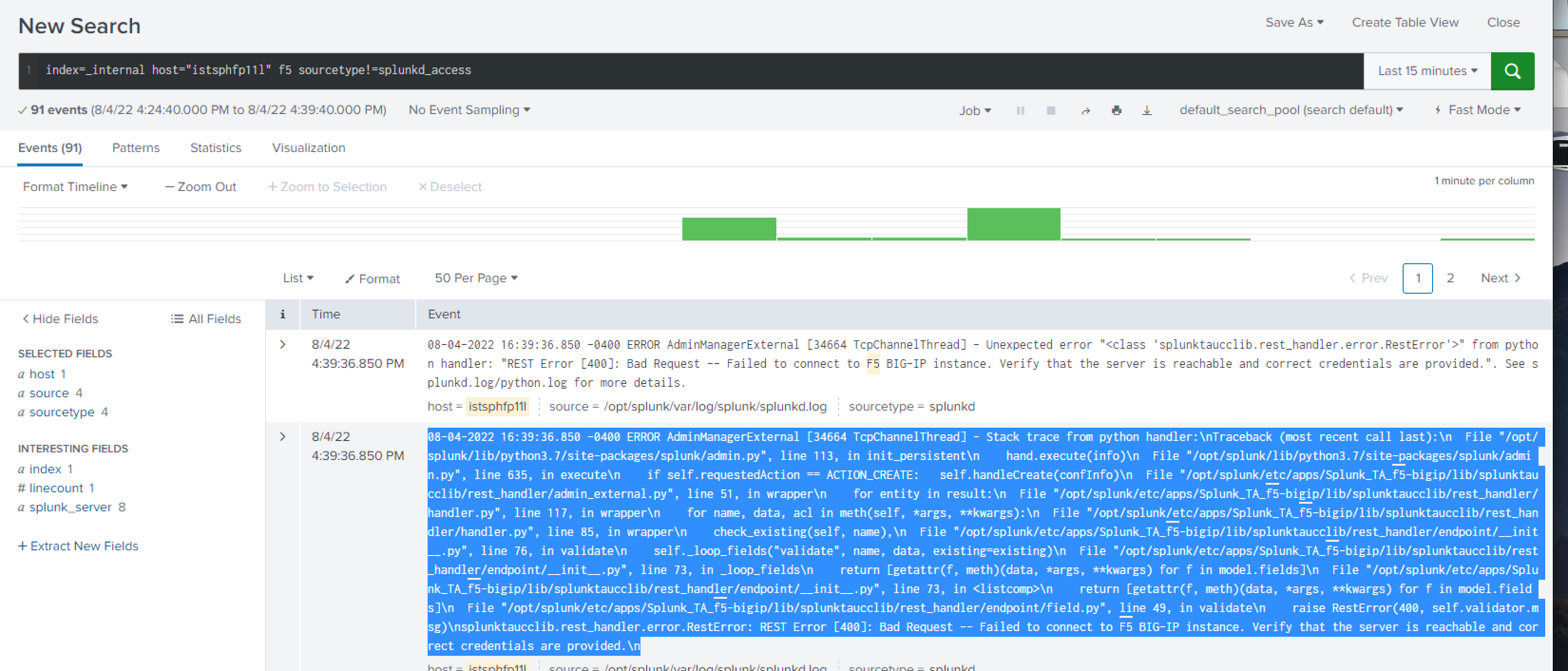The height and width of the screenshot is (671, 1568).
Task: Open the Save As dropdown
Action: click(1294, 22)
